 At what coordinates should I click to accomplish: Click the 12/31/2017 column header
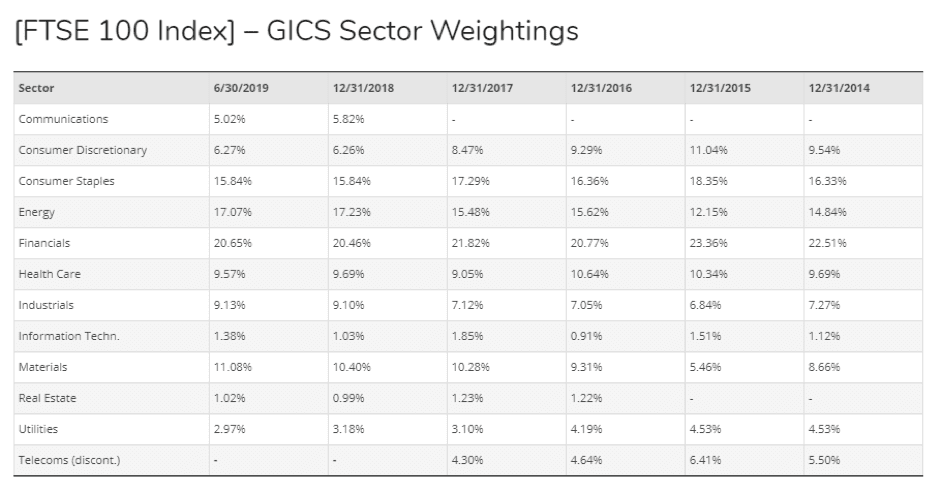click(482, 88)
